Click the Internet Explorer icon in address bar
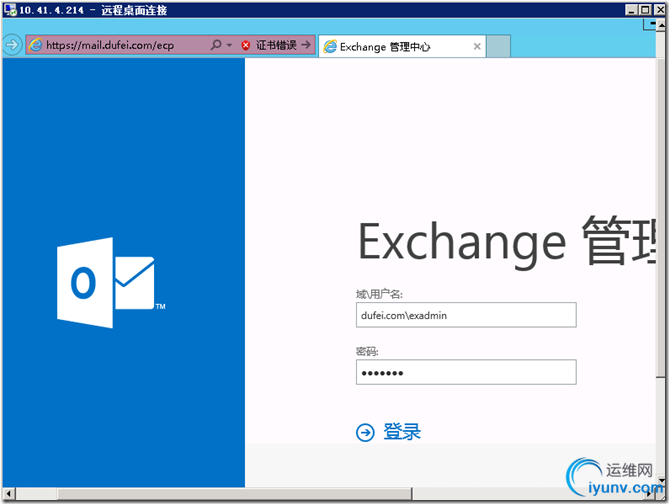This screenshot has height=504, width=669. click(x=36, y=45)
